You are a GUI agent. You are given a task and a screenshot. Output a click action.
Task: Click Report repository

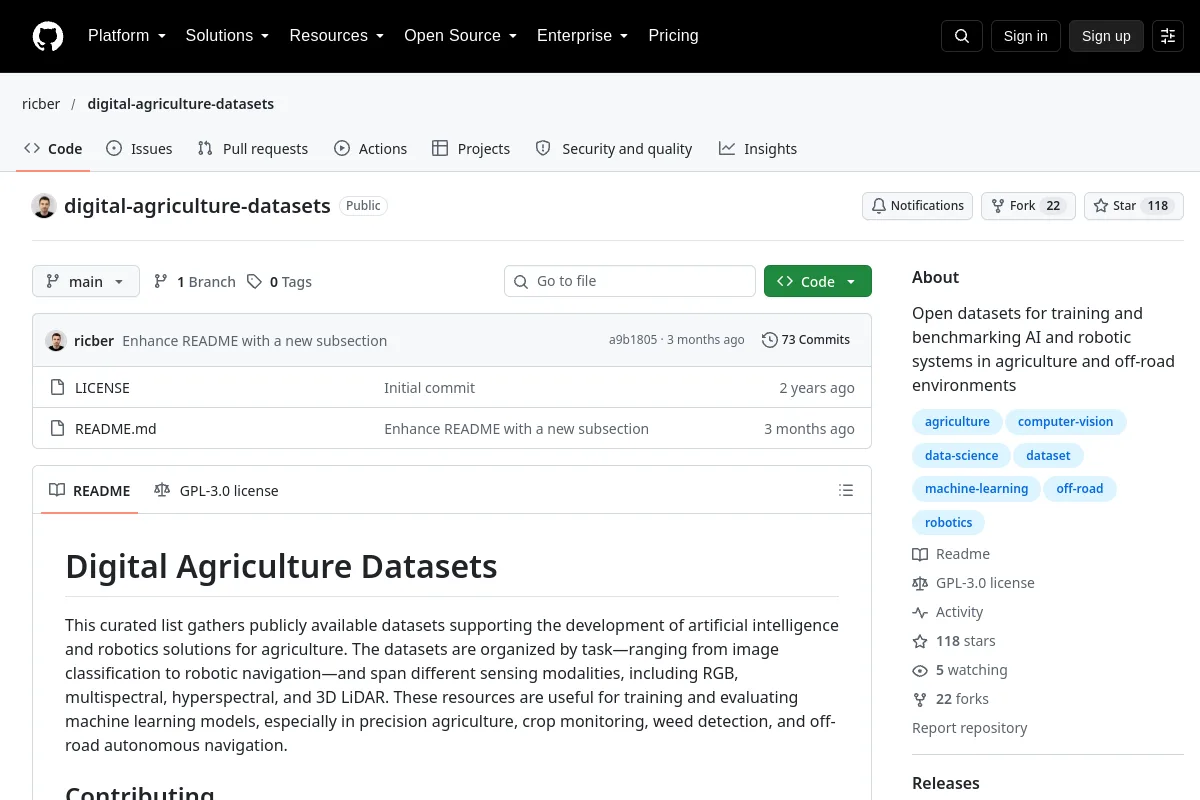click(970, 728)
